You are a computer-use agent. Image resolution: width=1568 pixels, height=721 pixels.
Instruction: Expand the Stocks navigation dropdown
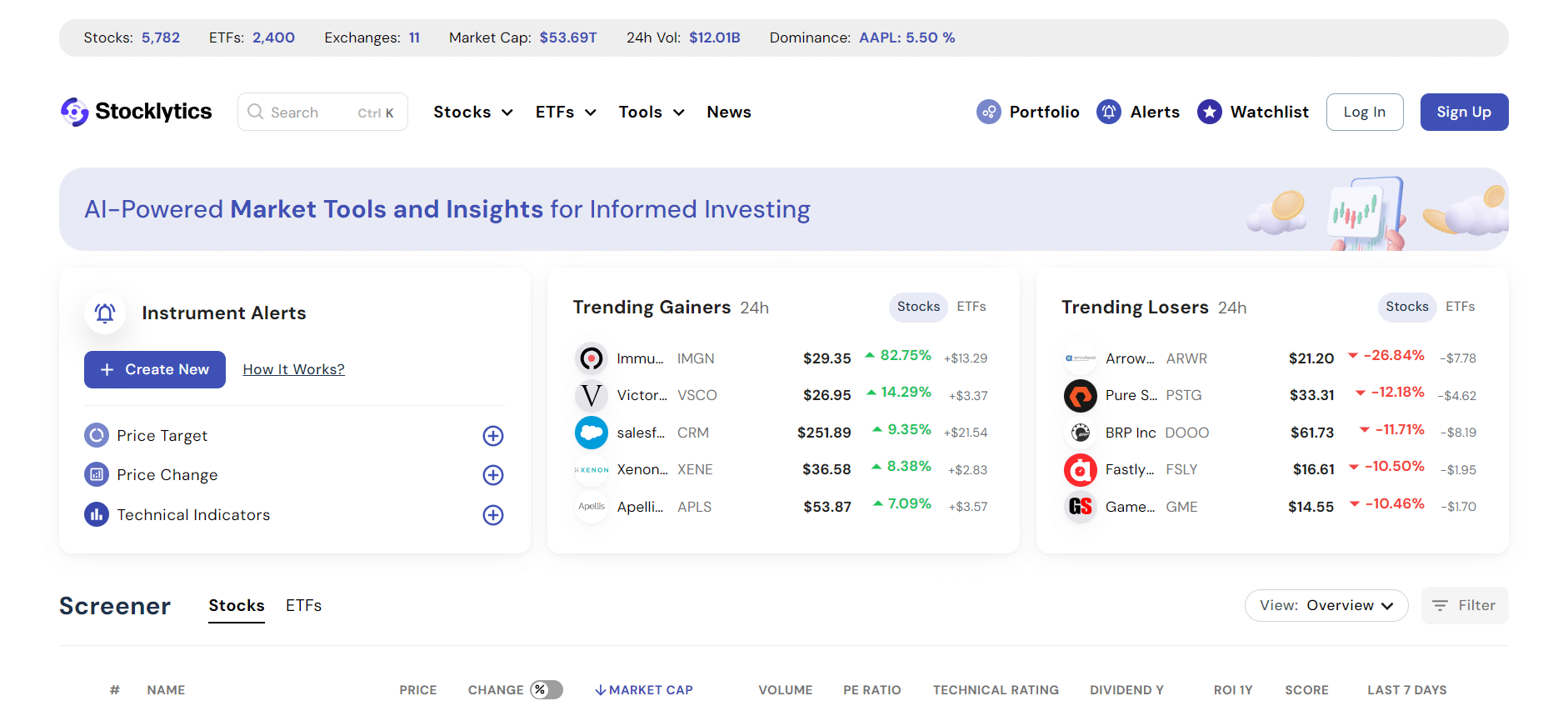[x=472, y=113]
